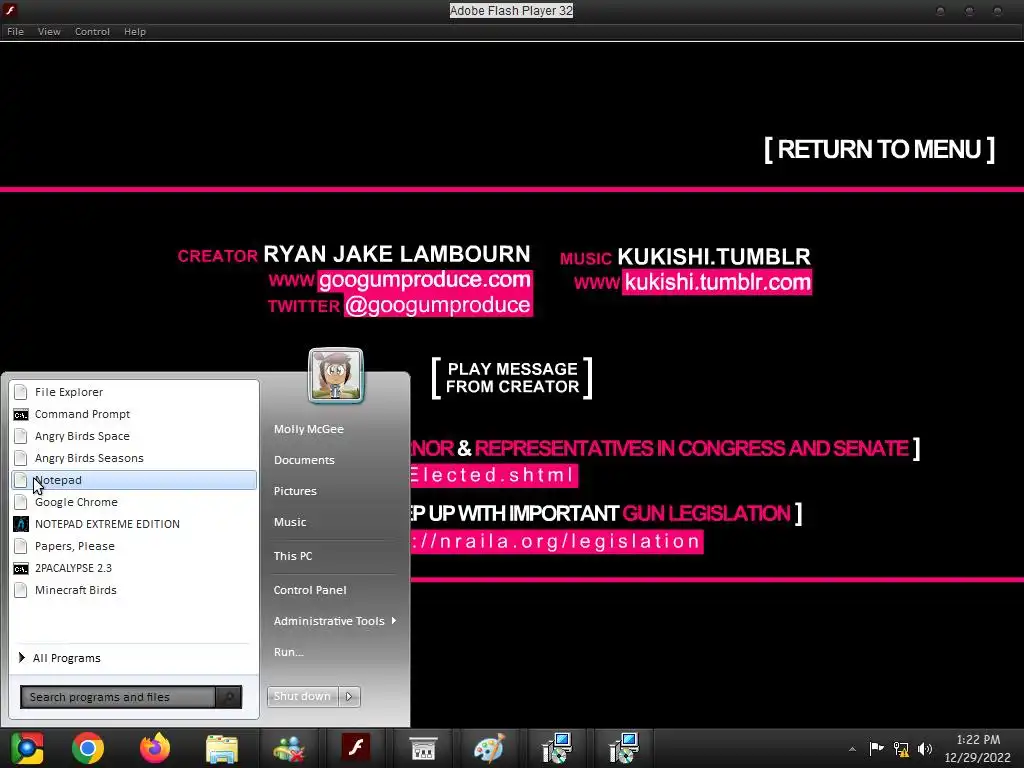Image resolution: width=1024 pixels, height=768 pixels.
Task: Open the googumproduce.com link
Action: click(424, 280)
